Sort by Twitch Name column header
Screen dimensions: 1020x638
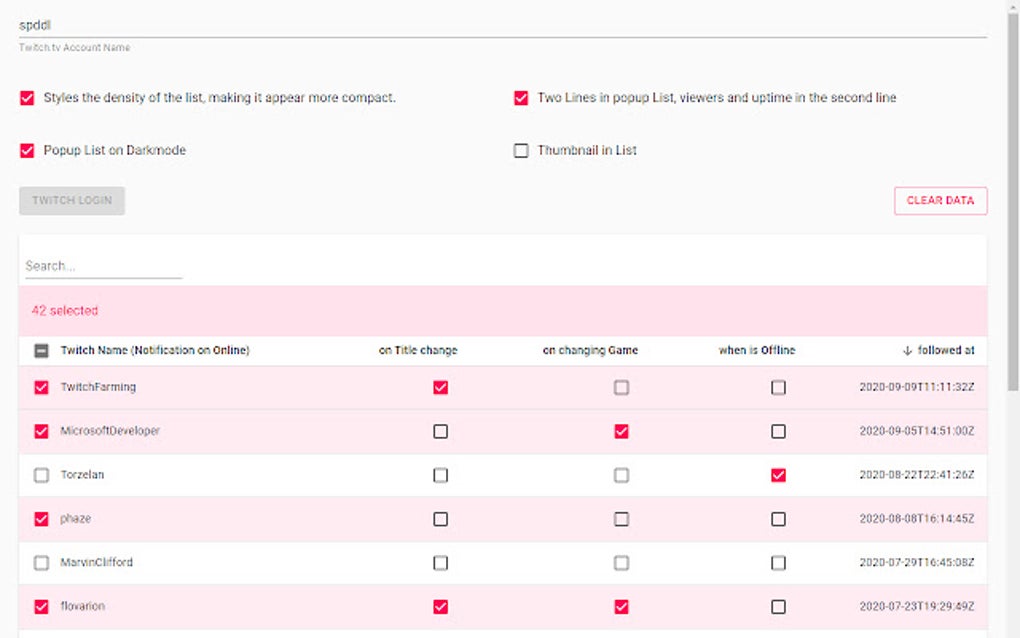pyautogui.click(x=155, y=351)
